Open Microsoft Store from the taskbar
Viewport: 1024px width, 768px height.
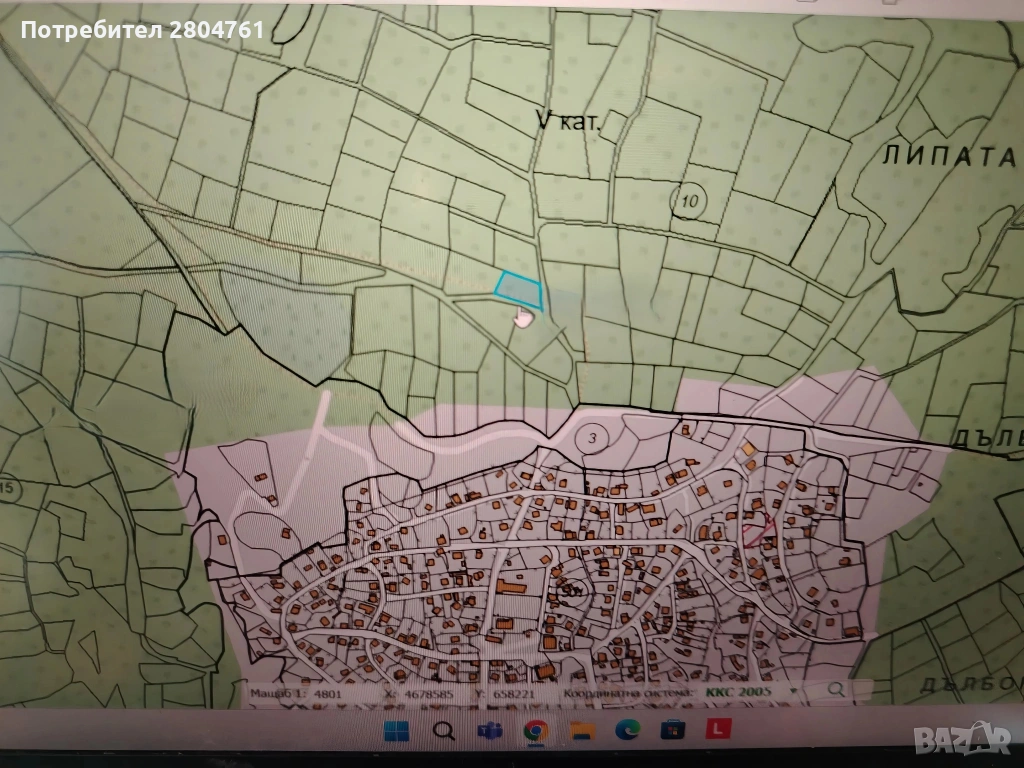click(672, 733)
